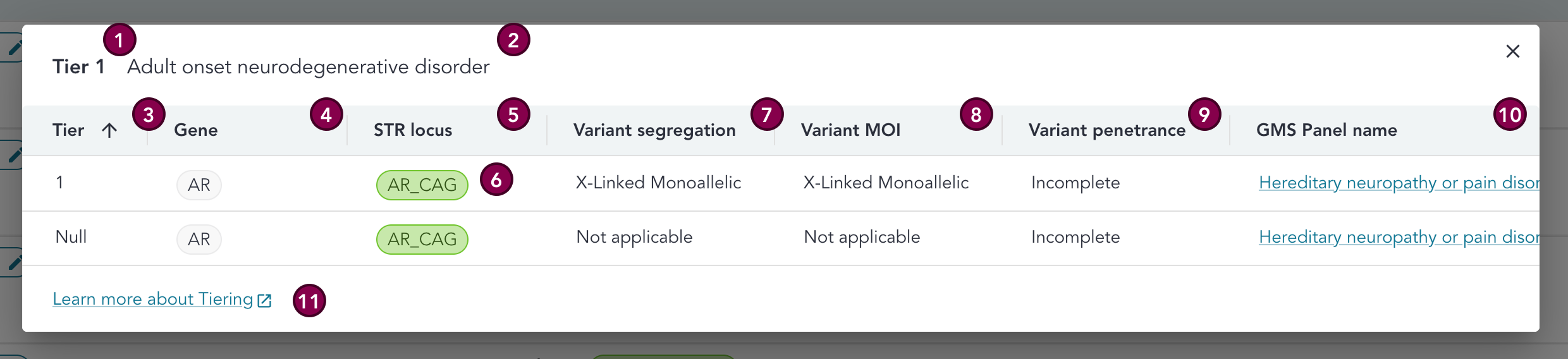The height and width of the screenshot is (359, 1568).
Task: Click the Variant penetrance column header
Action: coord(1106,130)
